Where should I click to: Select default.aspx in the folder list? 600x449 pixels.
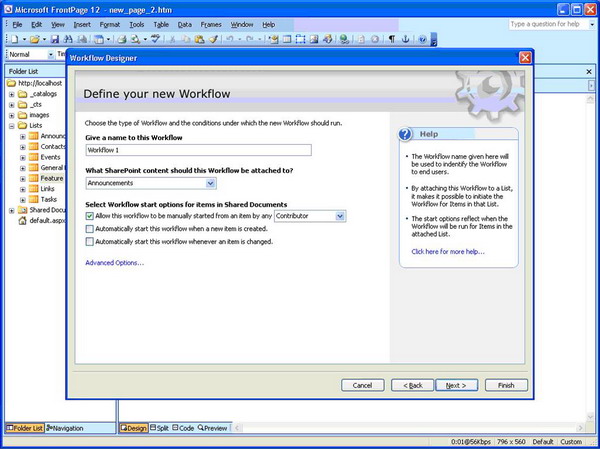coord(43,221)
